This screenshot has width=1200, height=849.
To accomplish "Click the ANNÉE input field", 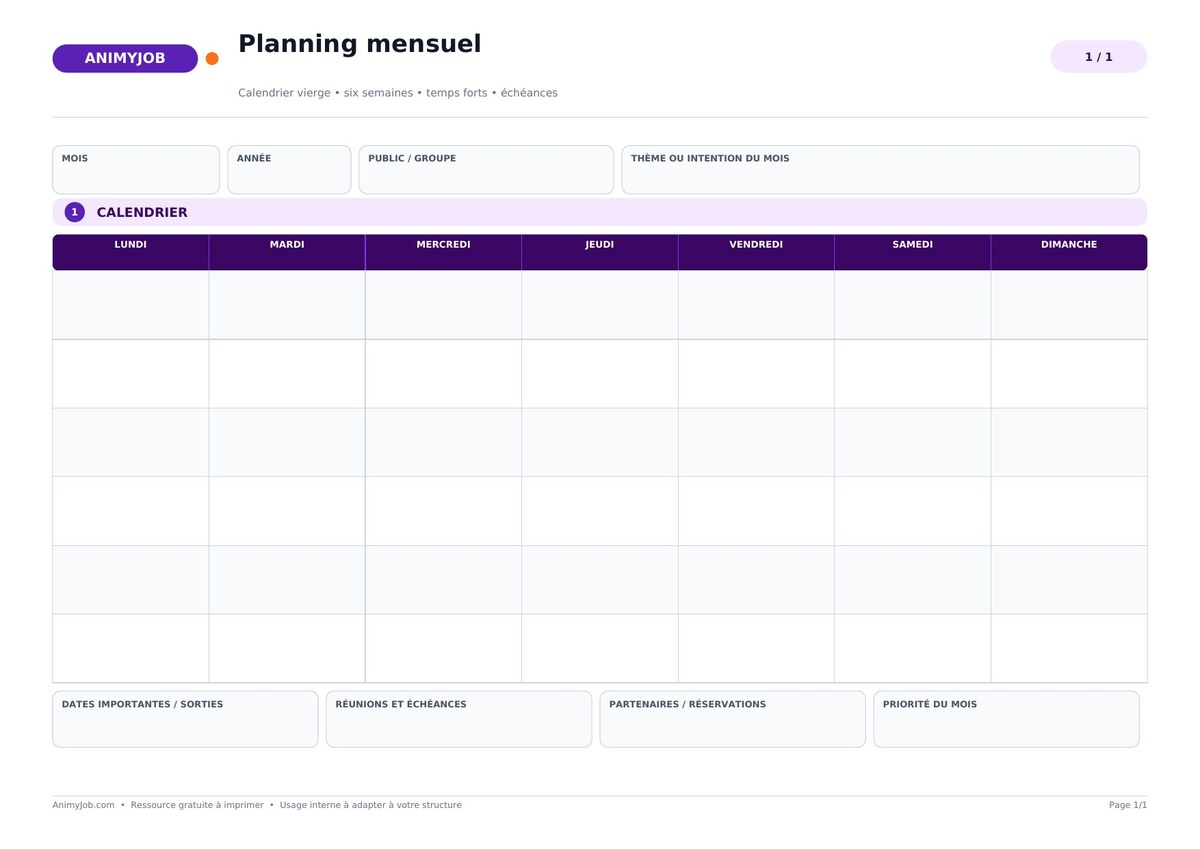I will [289, 170].
